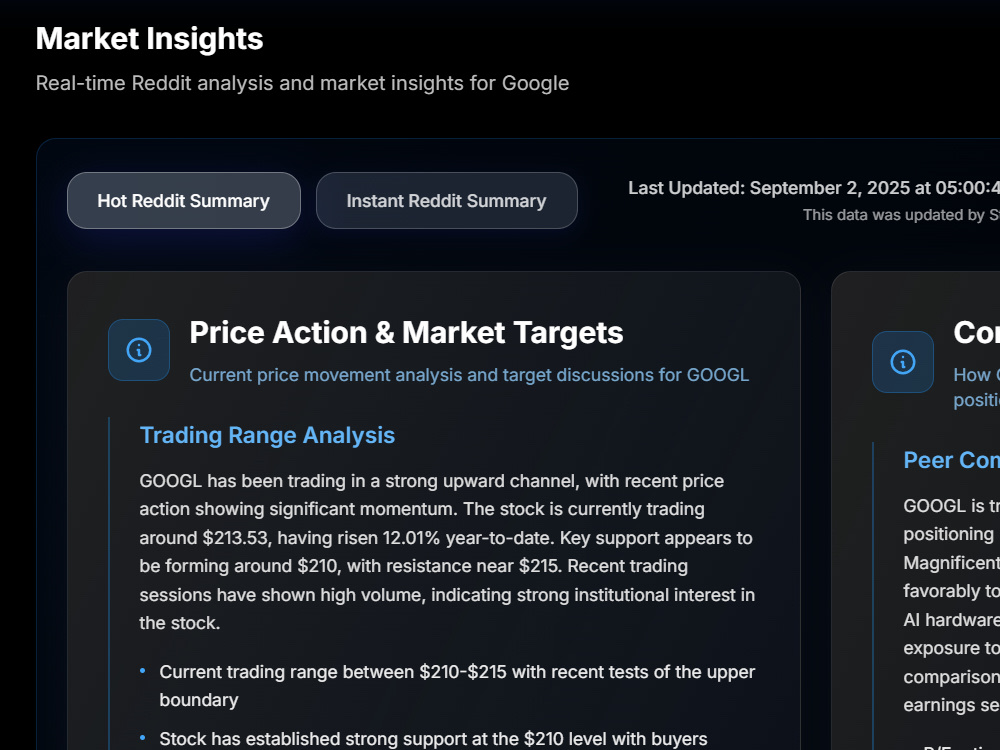Click the paragraph mentioning $213.53 price
The image size is (1000, 750).
pos(447,552)
